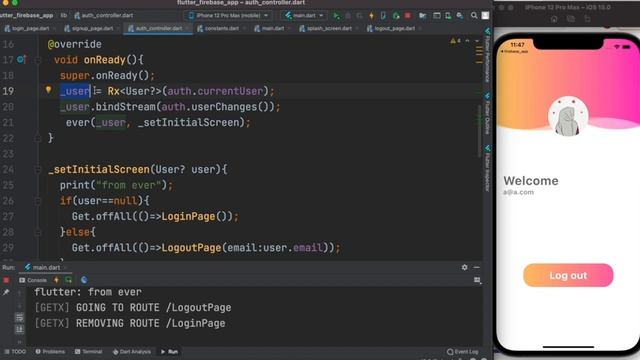The image size is (640, 360).
Task: Open Flutter Outline side panel
Action: [x=487, y=113]
